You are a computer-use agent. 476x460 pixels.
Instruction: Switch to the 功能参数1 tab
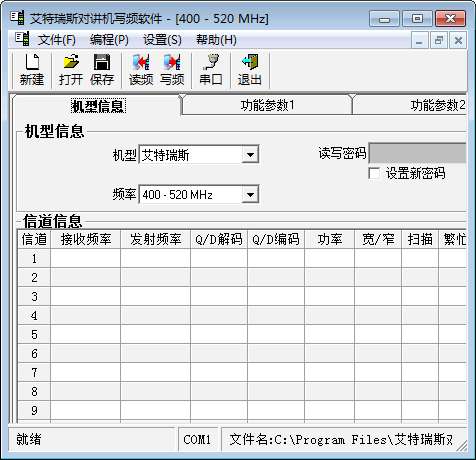[267, 105]
